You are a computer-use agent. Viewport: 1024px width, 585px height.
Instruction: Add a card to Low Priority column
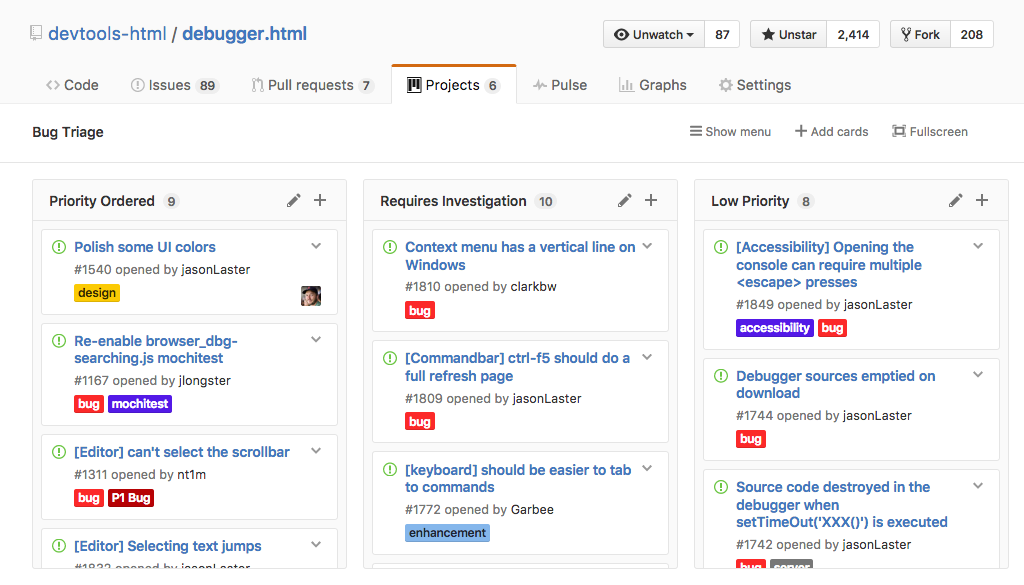click(982, 200)
